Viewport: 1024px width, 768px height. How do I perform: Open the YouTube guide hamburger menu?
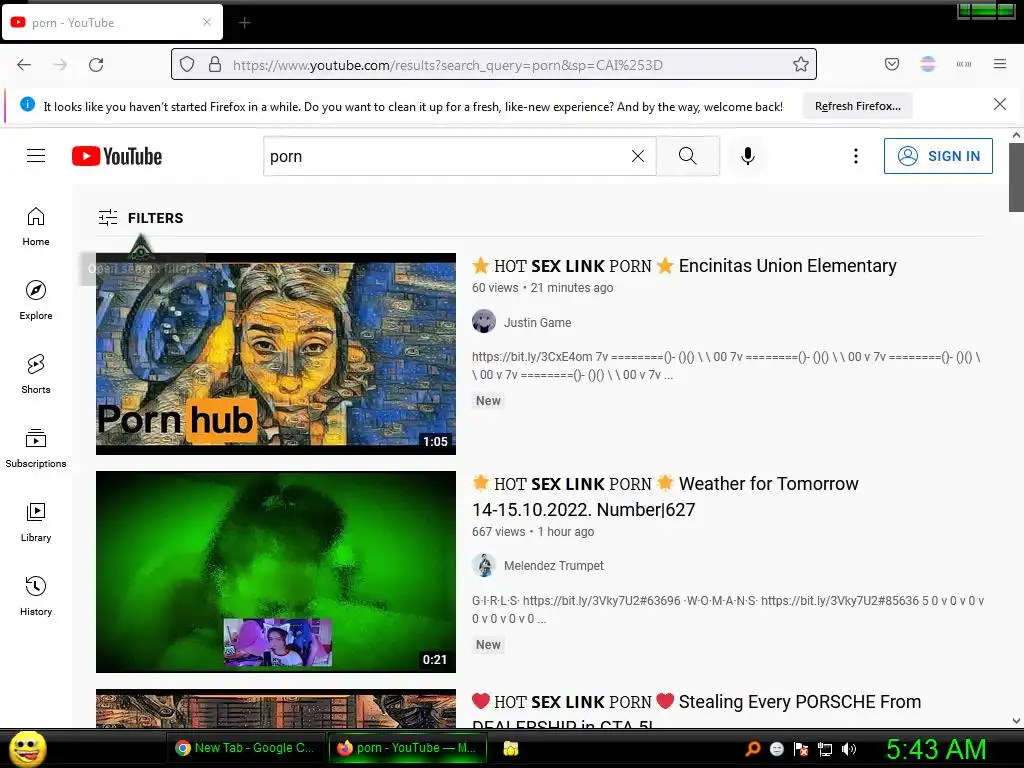[x=36, y=155]
